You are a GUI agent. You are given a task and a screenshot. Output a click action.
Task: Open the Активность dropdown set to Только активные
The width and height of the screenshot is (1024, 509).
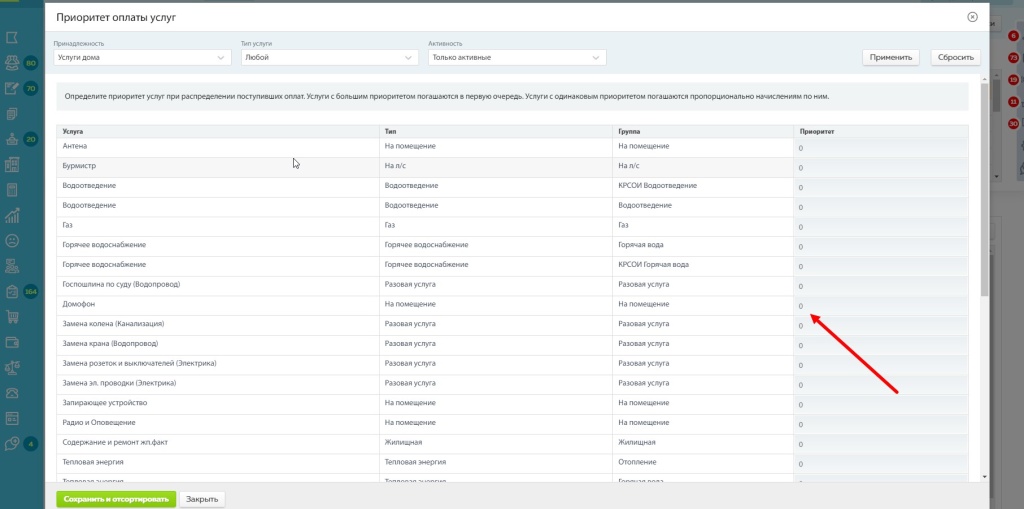[x=517, y=57]
